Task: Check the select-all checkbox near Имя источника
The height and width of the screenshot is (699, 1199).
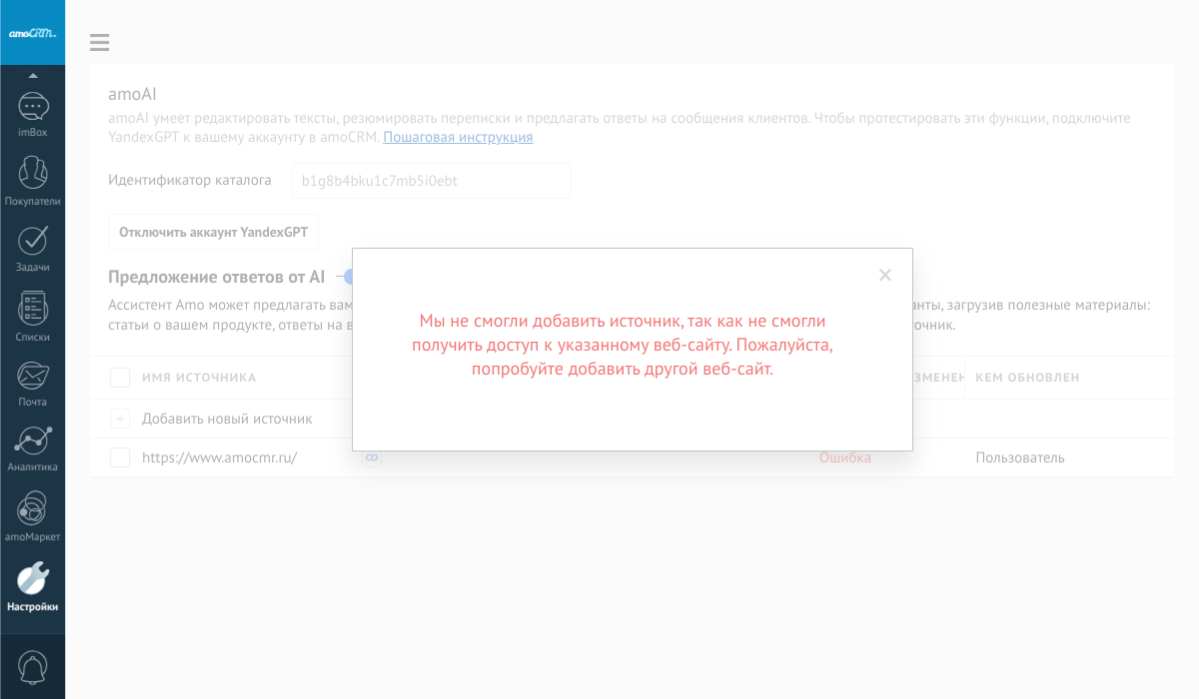Action: tap(120, 377)
